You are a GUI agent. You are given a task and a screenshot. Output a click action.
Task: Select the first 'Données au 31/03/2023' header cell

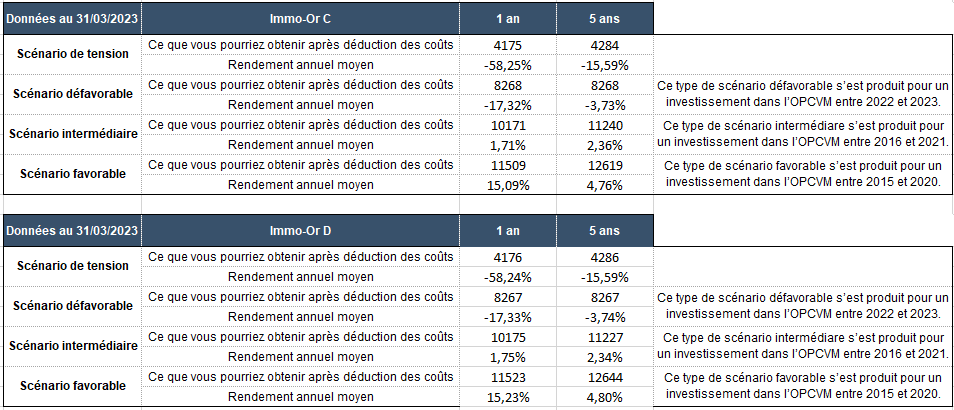(x=73, y=18)
